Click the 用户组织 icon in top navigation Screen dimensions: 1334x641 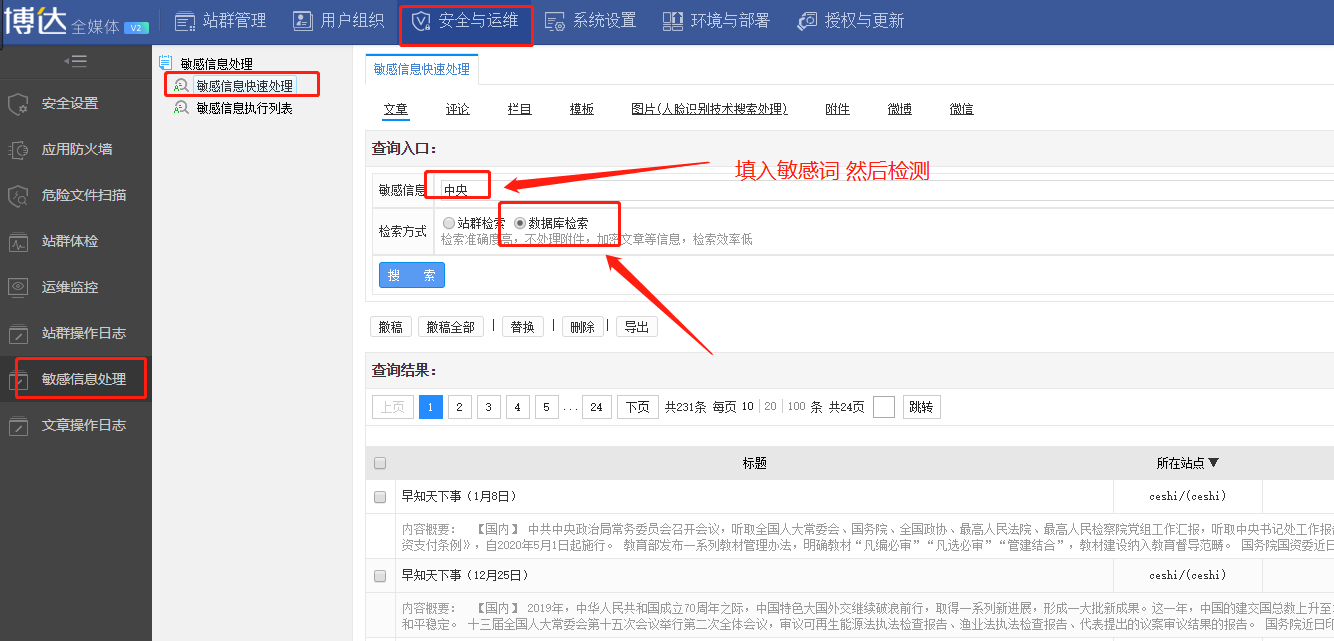coord(303,21)
